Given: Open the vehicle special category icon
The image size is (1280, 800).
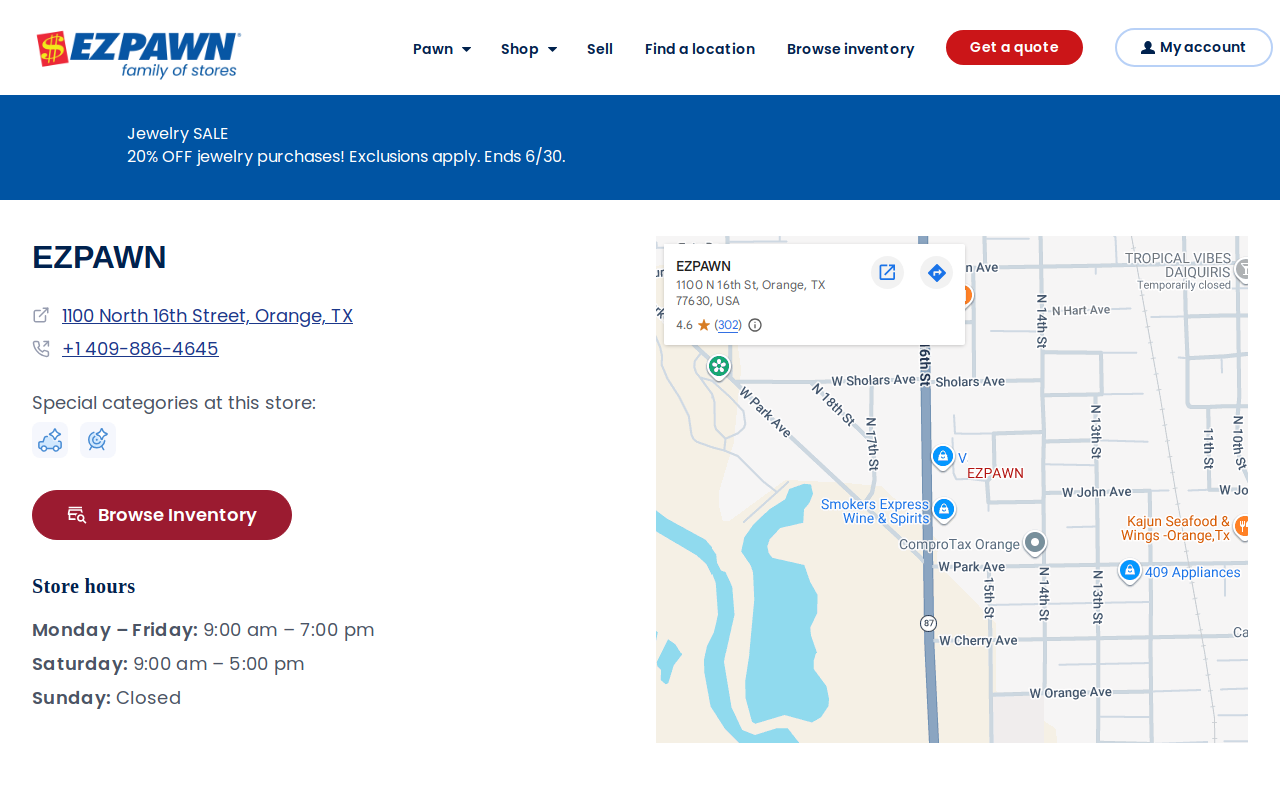Looking at the screenshot, I should click(x=50, y=440).
